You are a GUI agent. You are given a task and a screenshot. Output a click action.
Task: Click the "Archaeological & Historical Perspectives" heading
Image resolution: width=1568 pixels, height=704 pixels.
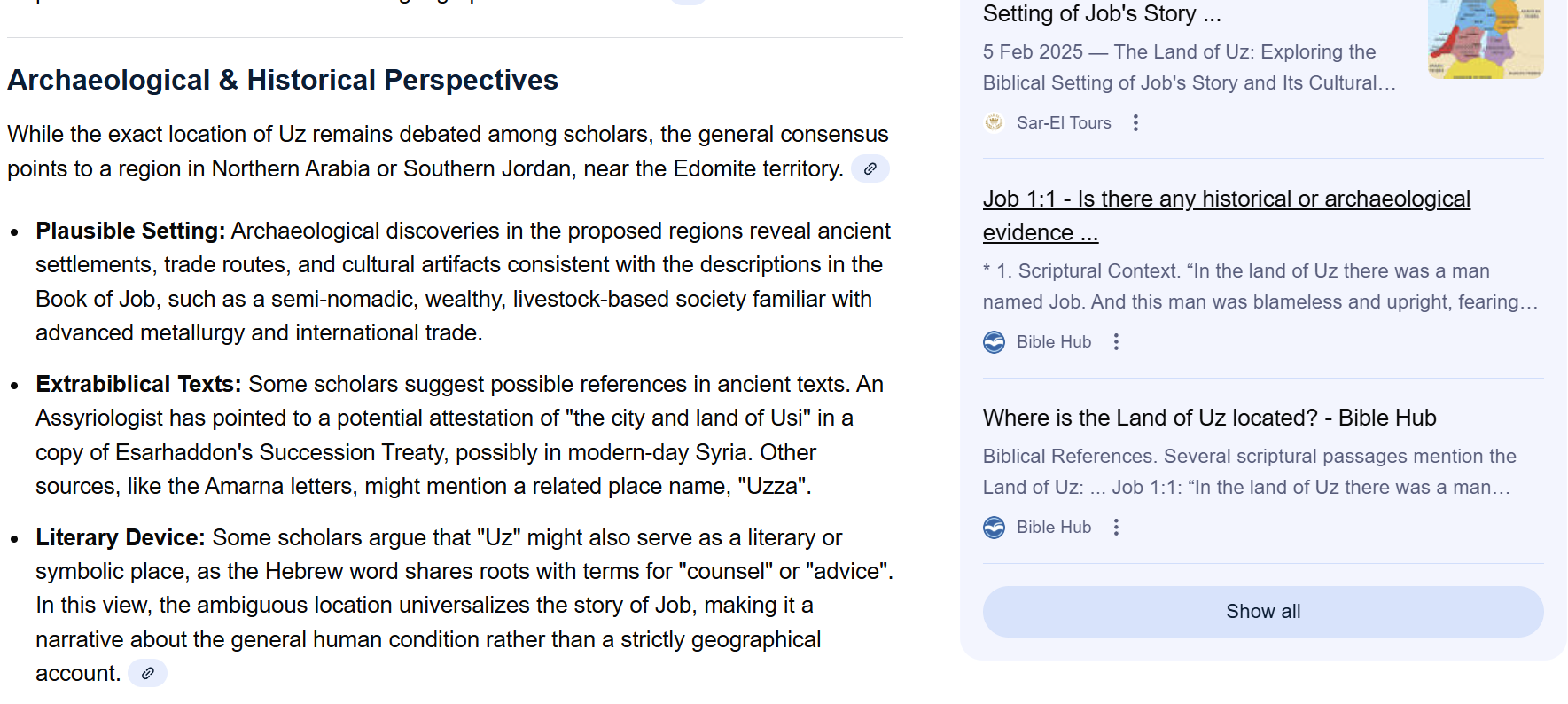[x=283, y=81]
